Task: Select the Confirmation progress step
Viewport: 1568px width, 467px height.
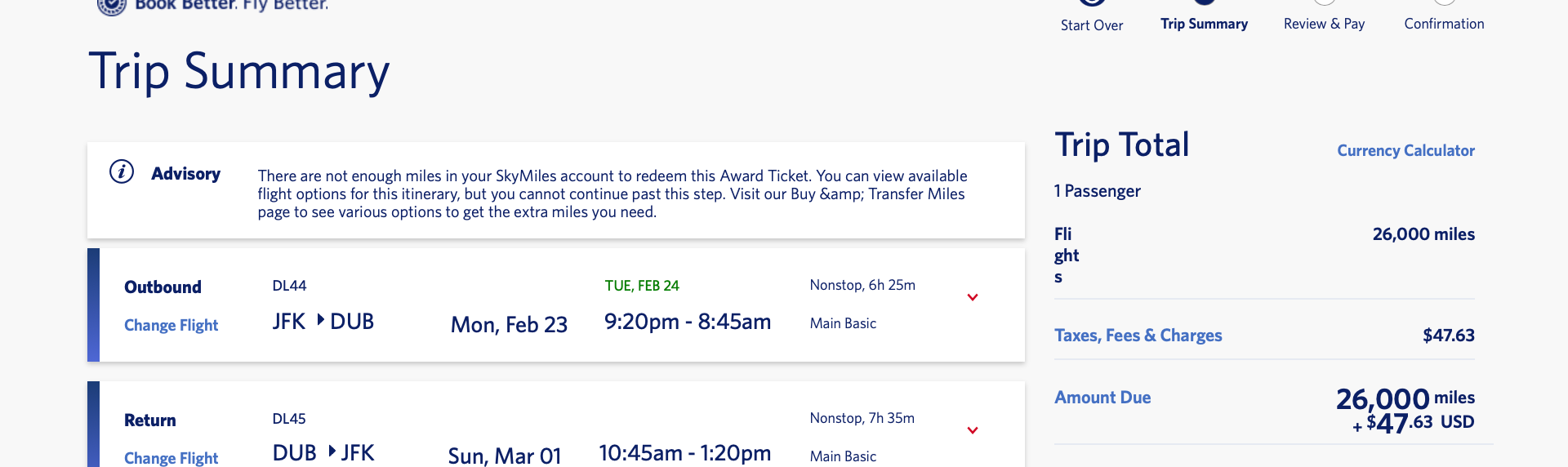Action: point(1444,24)
